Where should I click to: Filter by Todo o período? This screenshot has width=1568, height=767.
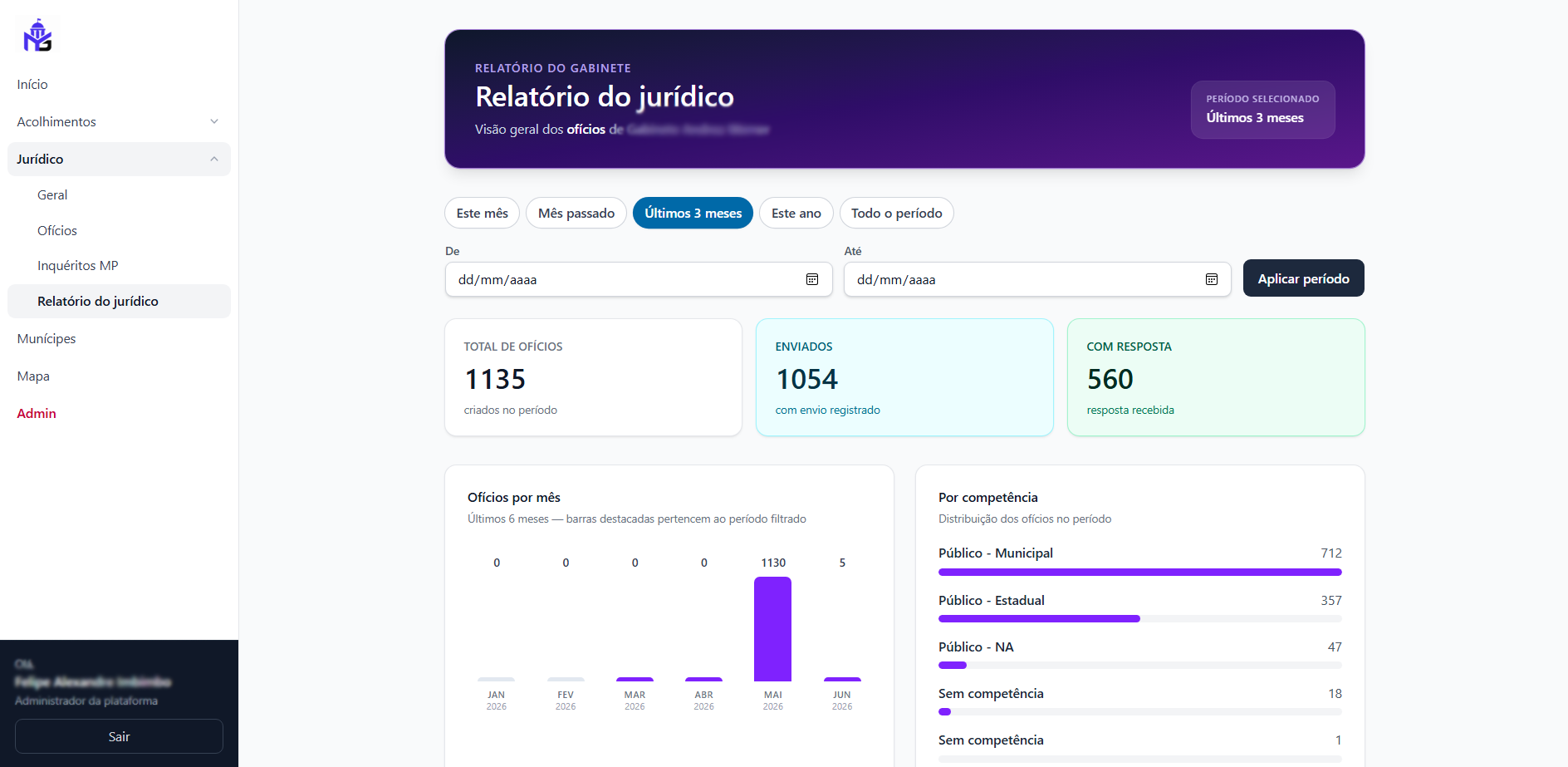pos(896,213)
